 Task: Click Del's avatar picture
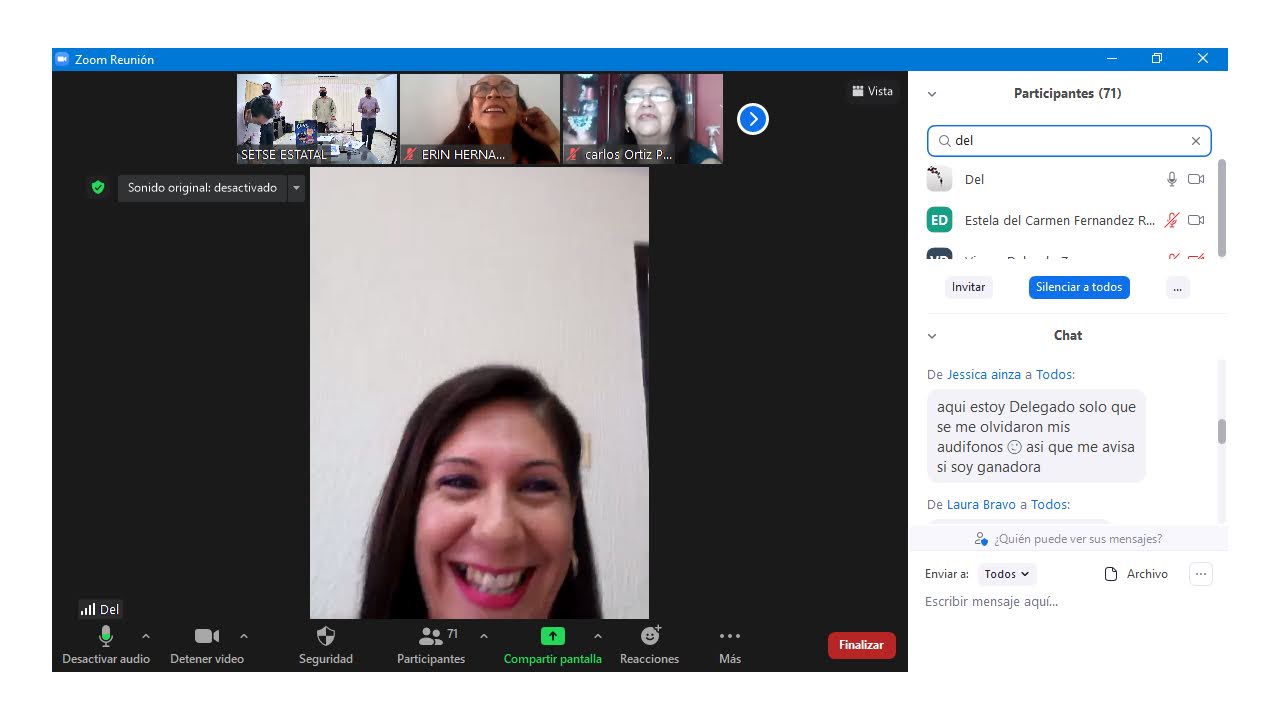tap(939, 179)
